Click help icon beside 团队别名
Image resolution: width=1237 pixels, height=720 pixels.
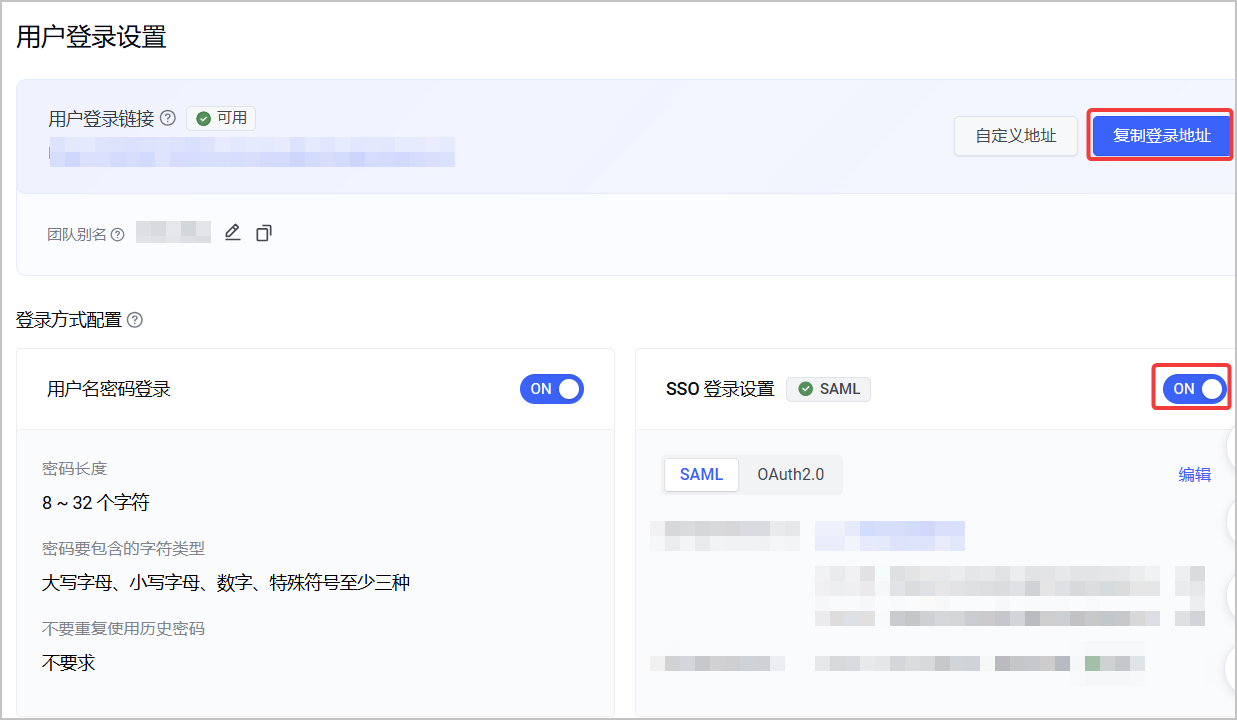pyautogui.click(x=118, y=235)
